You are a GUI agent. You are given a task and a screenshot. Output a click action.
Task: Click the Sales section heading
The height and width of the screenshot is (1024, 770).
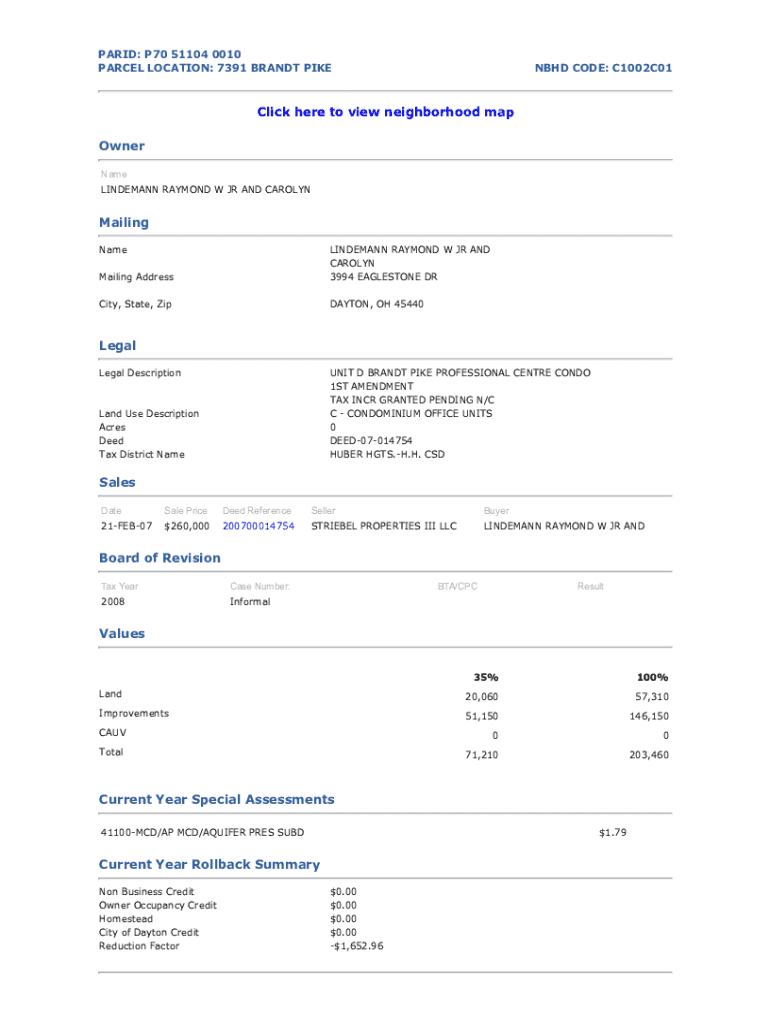tap(117, 482)
